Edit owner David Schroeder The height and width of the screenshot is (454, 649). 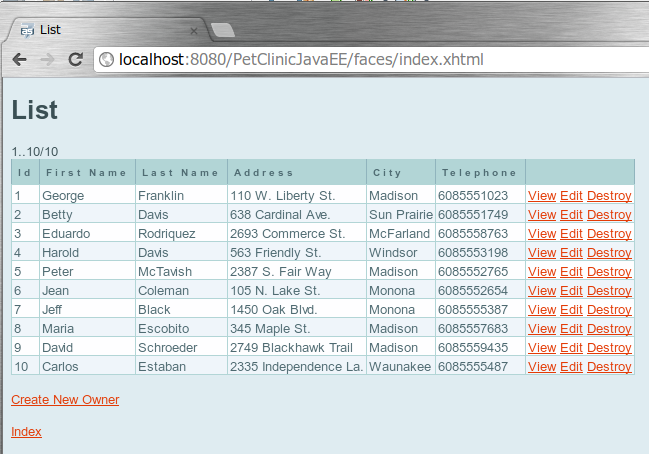pos(571,348)
